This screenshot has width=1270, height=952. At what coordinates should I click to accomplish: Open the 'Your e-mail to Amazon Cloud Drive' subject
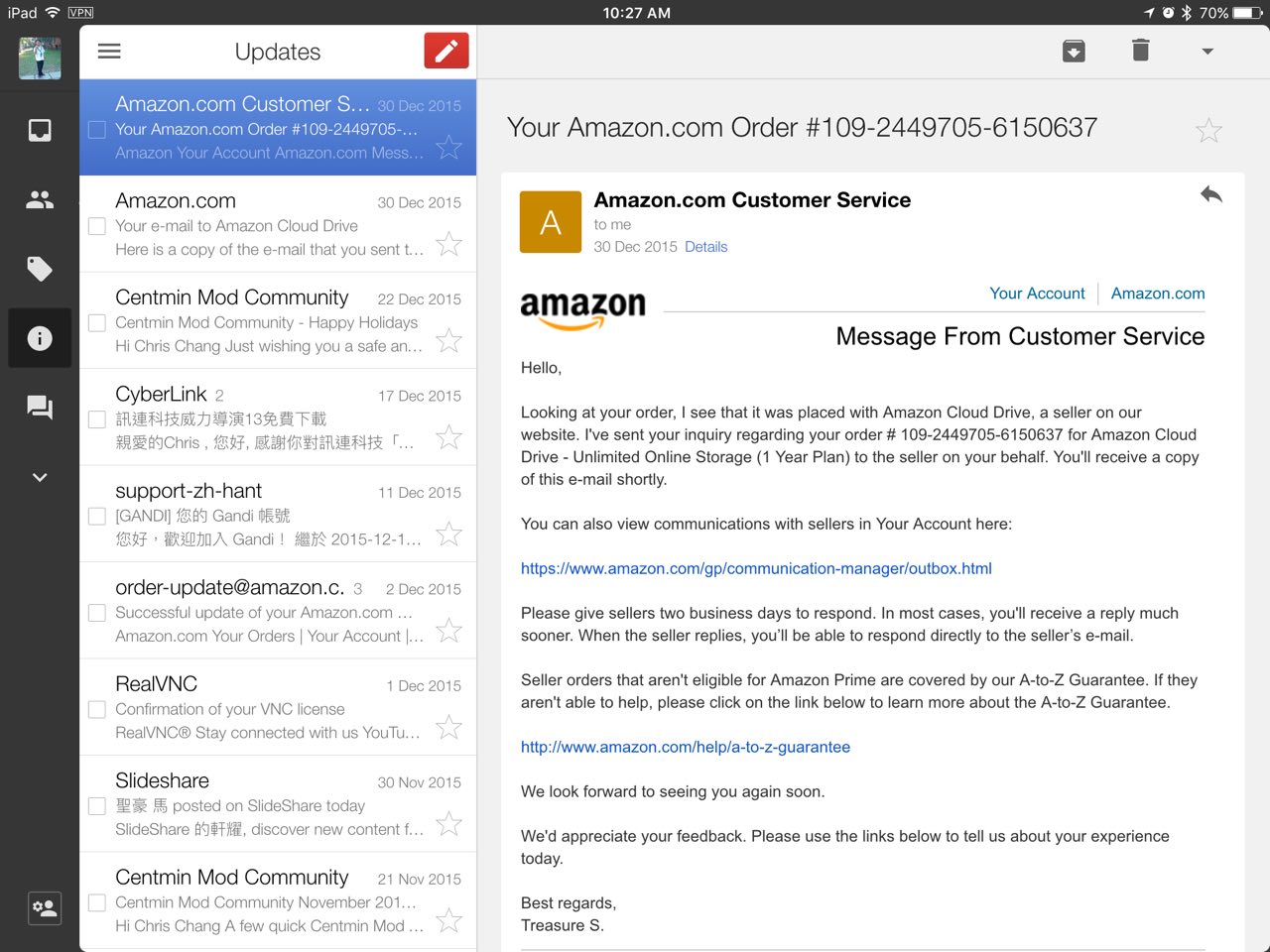coord(236,226)
